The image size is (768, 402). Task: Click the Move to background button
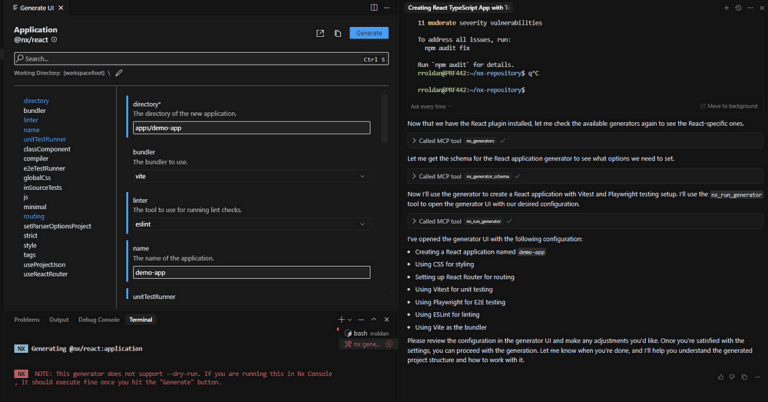(728, 106)
